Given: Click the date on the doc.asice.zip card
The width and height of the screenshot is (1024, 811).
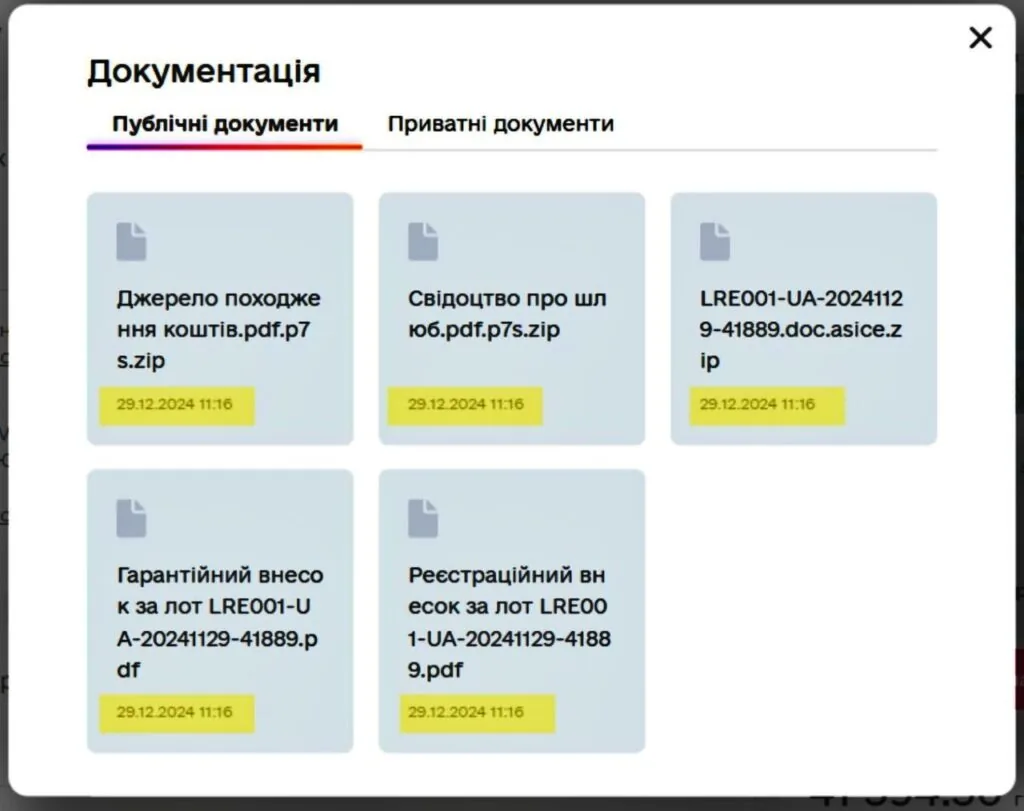Looking at the screenshot, I should click(x=757, y=405).
